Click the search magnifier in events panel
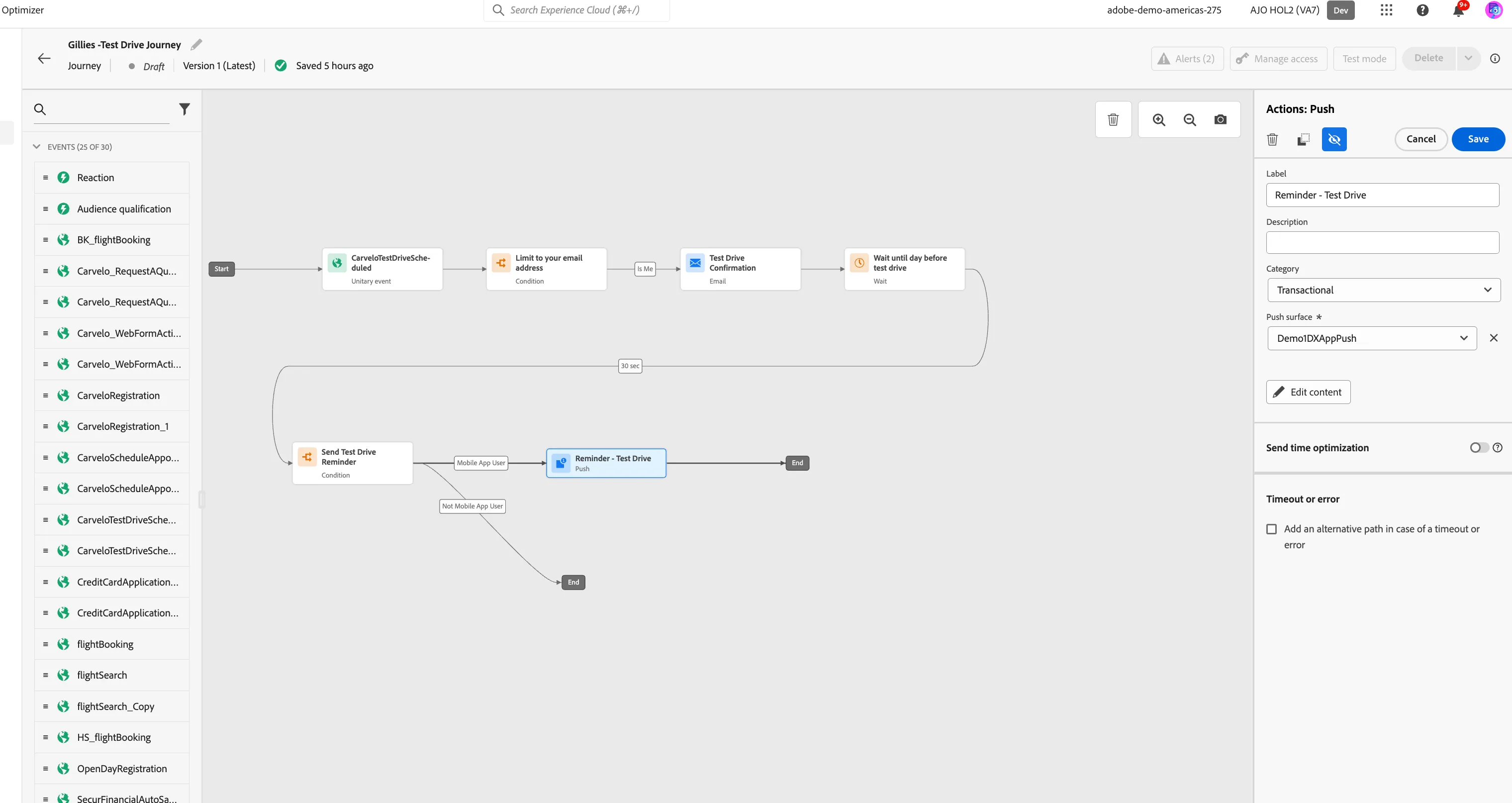The height and width of the screenshot is (803, 1512). (40, 109)
